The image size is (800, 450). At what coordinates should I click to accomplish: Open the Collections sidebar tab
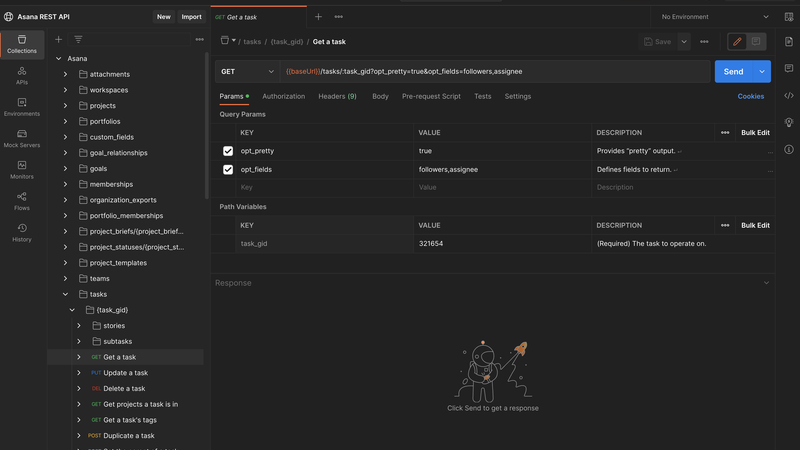point(22,44)
